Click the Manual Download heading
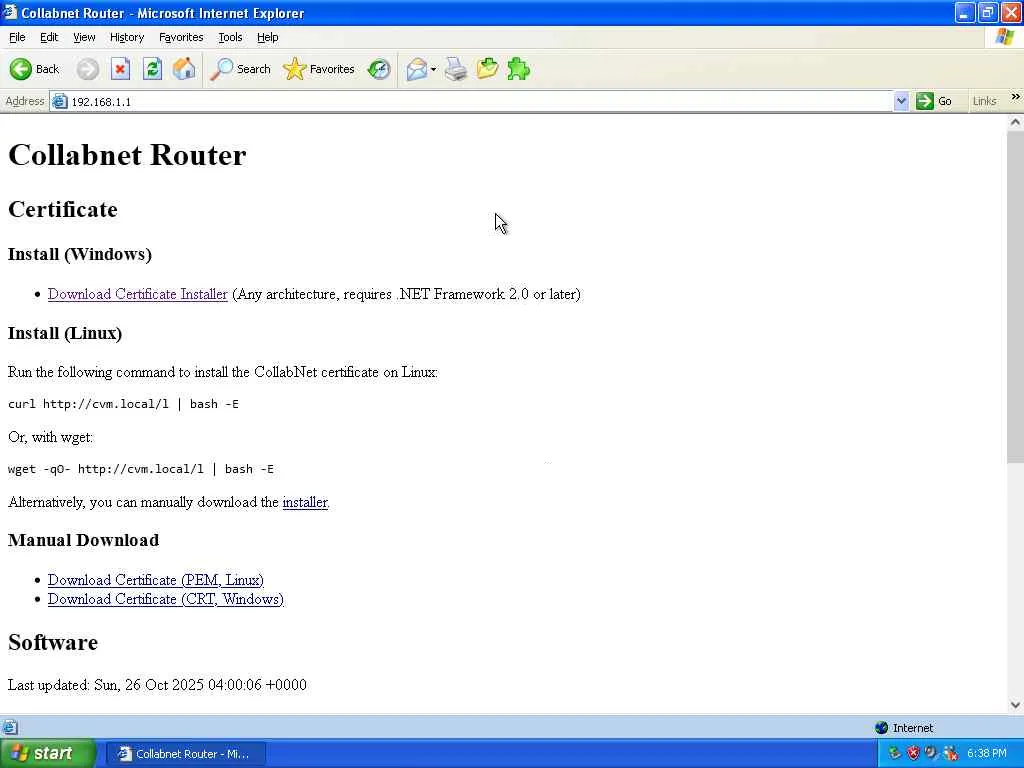This screenshot has height=768, width=1024. point(84,540)
